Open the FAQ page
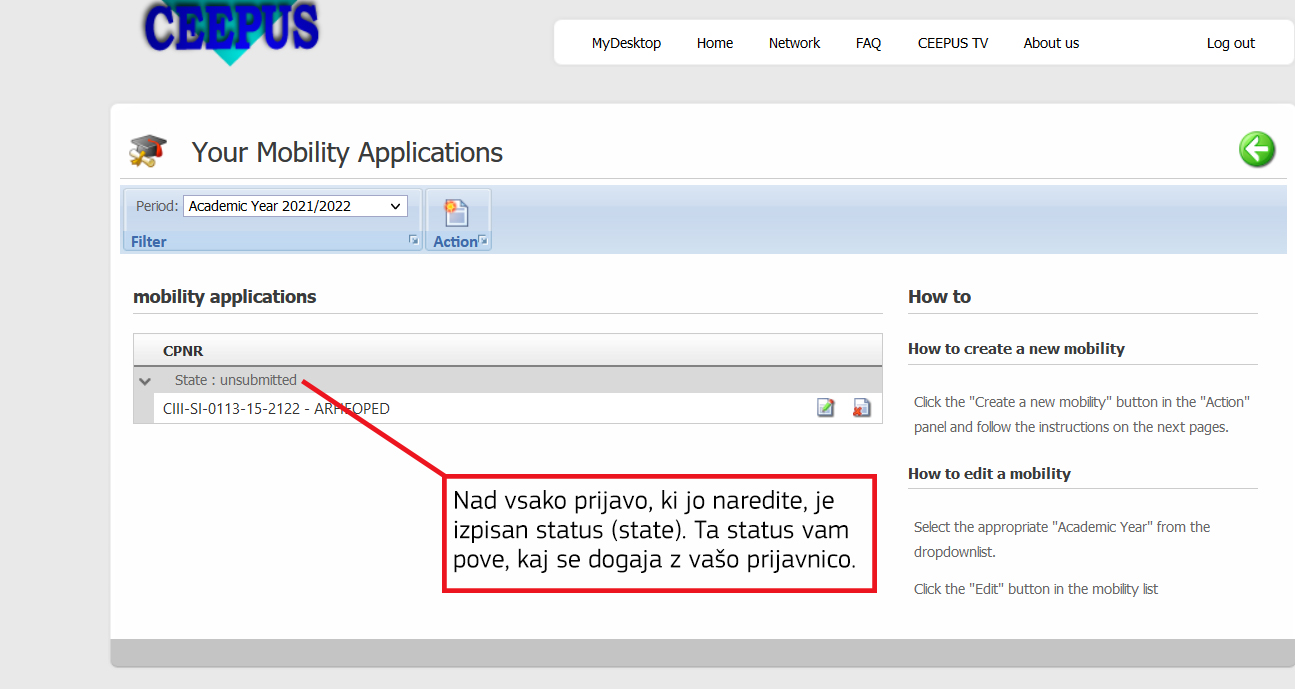Image resolution: width=1295 pixels, height=689 pixels. click(x=868, y=43)
